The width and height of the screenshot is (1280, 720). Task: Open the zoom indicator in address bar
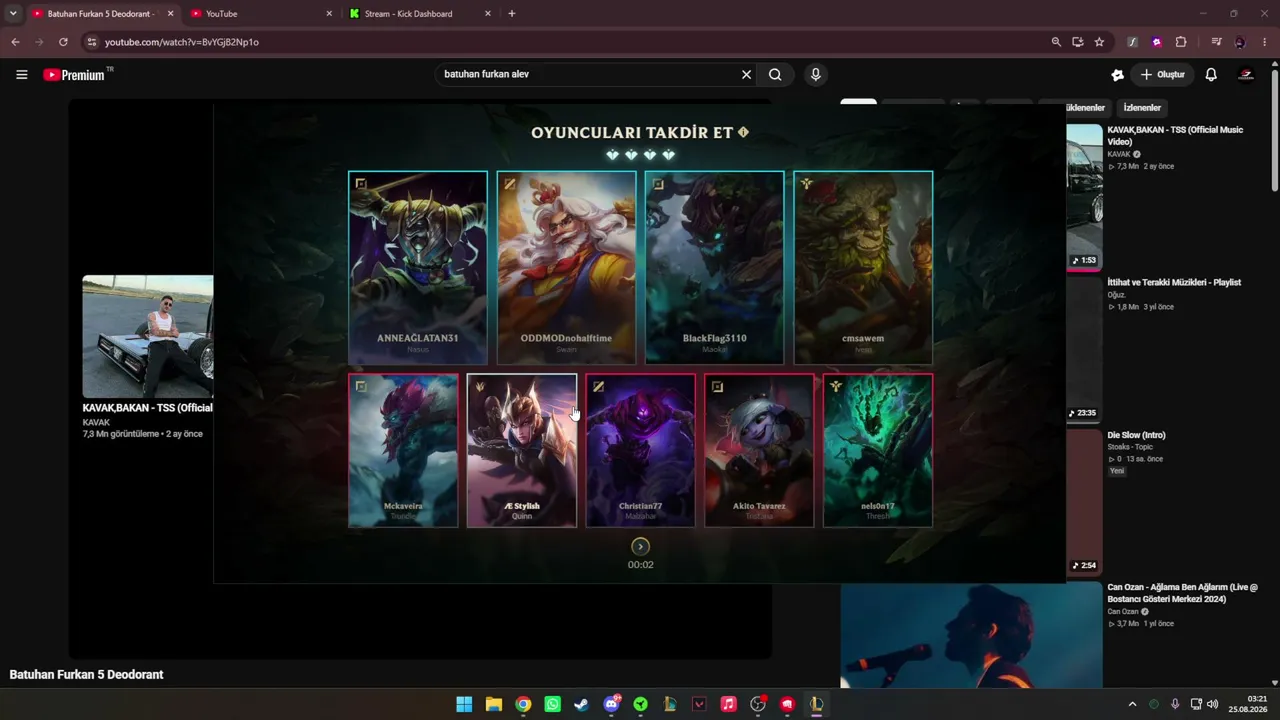point(1056,42)
